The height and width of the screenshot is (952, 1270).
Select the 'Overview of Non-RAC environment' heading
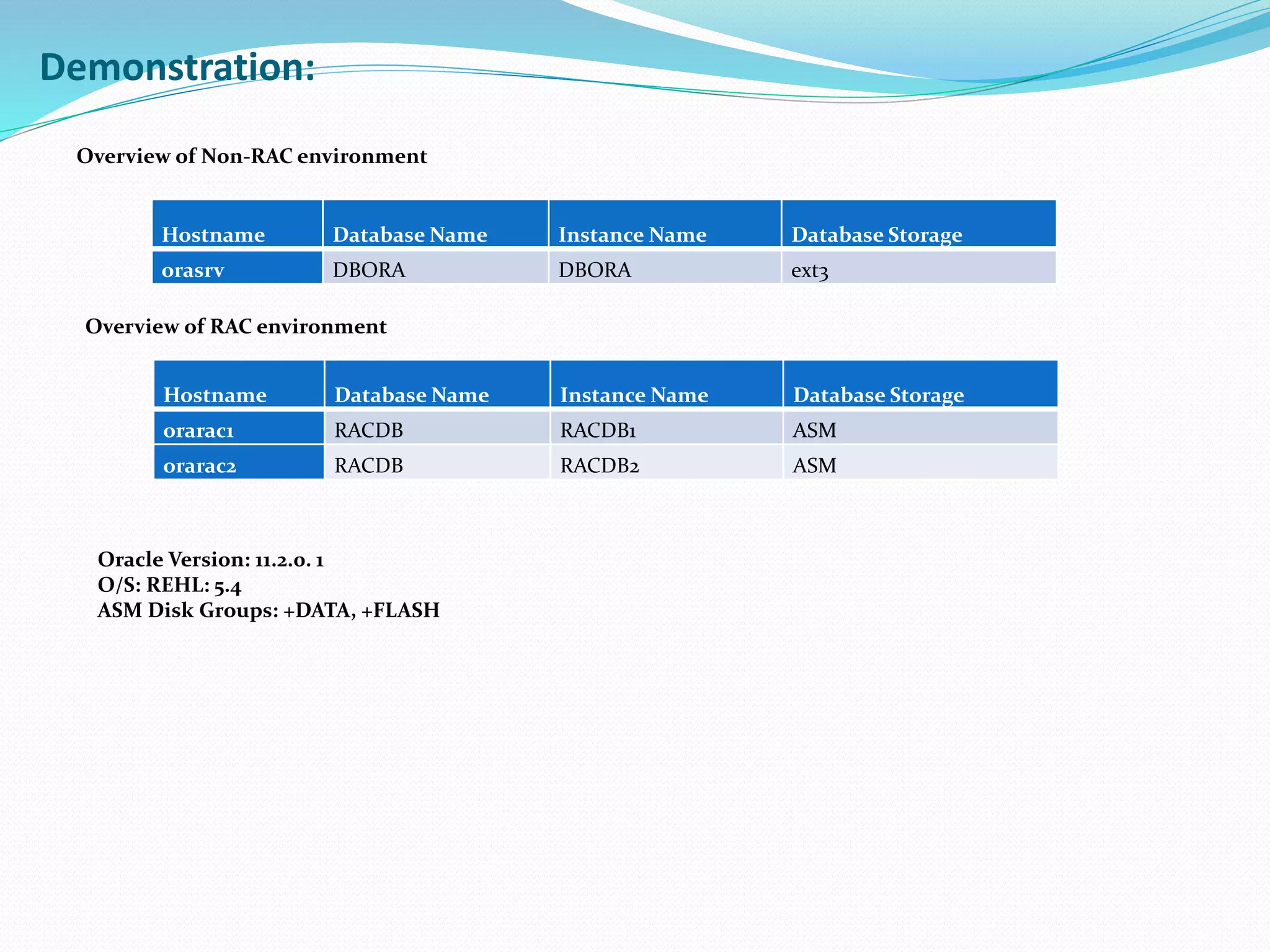point(252,156)
